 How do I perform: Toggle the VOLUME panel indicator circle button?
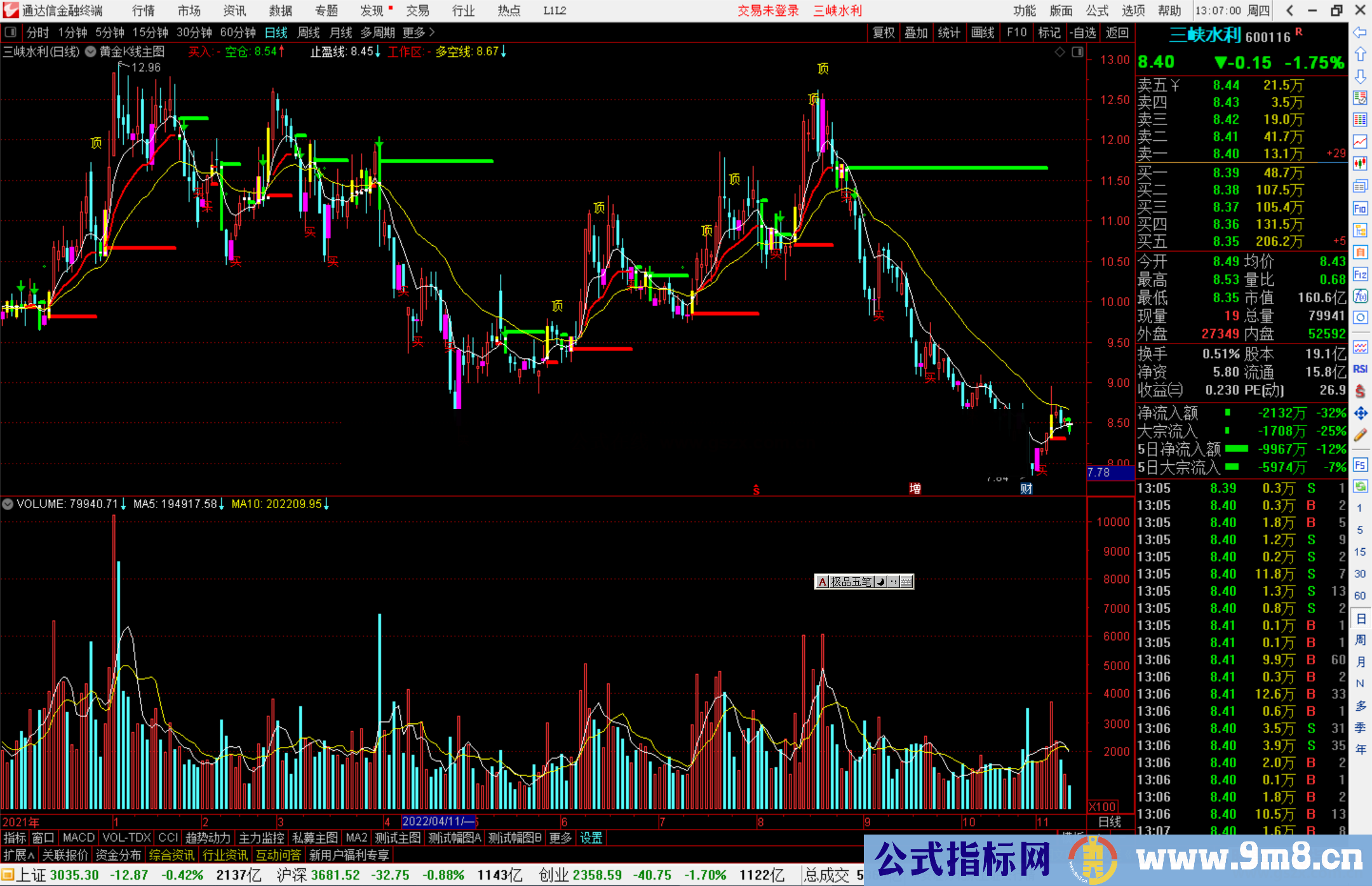[x=8, y=504]
